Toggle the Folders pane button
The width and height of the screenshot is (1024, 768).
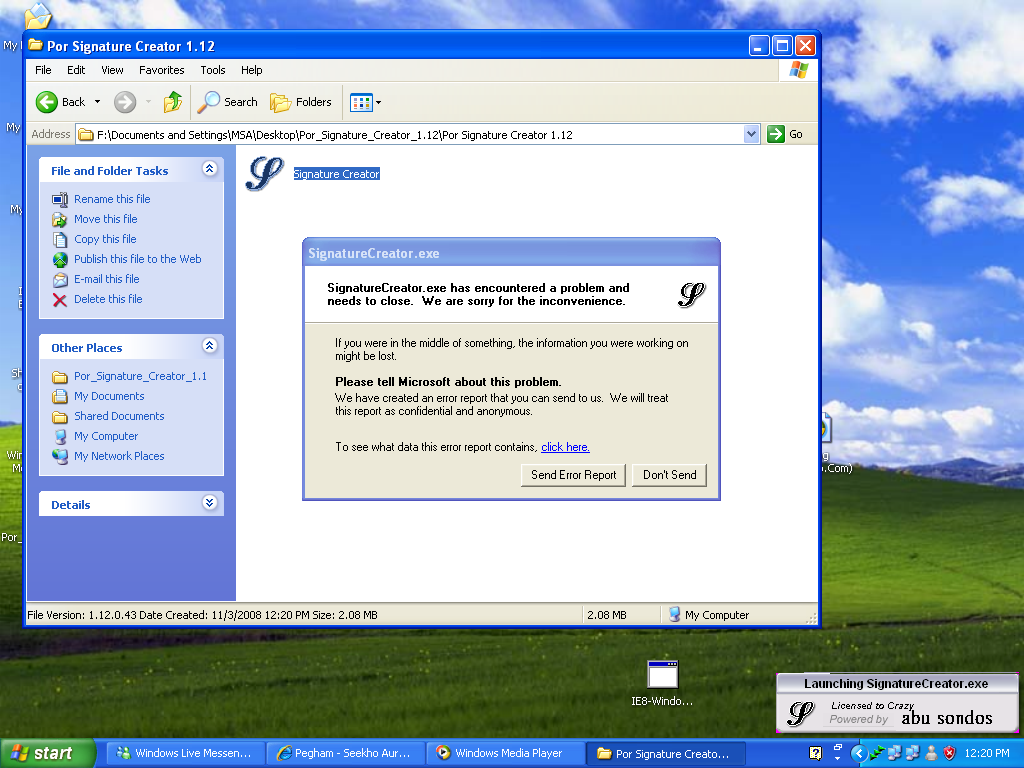tap(301, 102)
